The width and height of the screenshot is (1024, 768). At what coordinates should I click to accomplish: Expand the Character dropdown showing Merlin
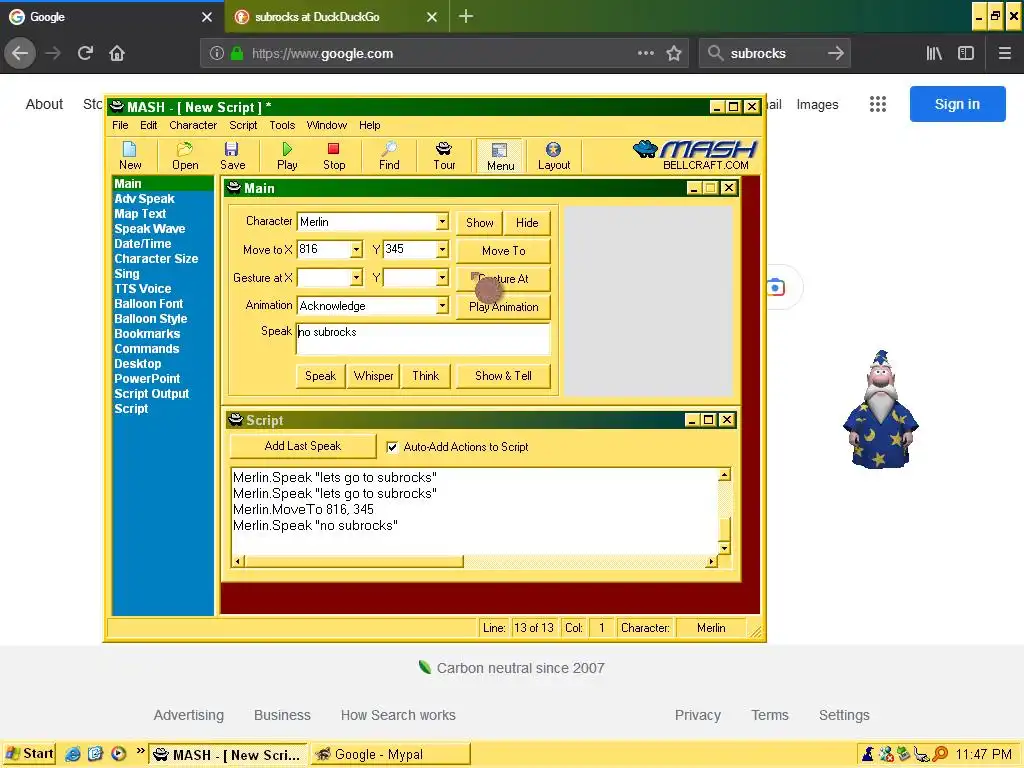(442, 222)
